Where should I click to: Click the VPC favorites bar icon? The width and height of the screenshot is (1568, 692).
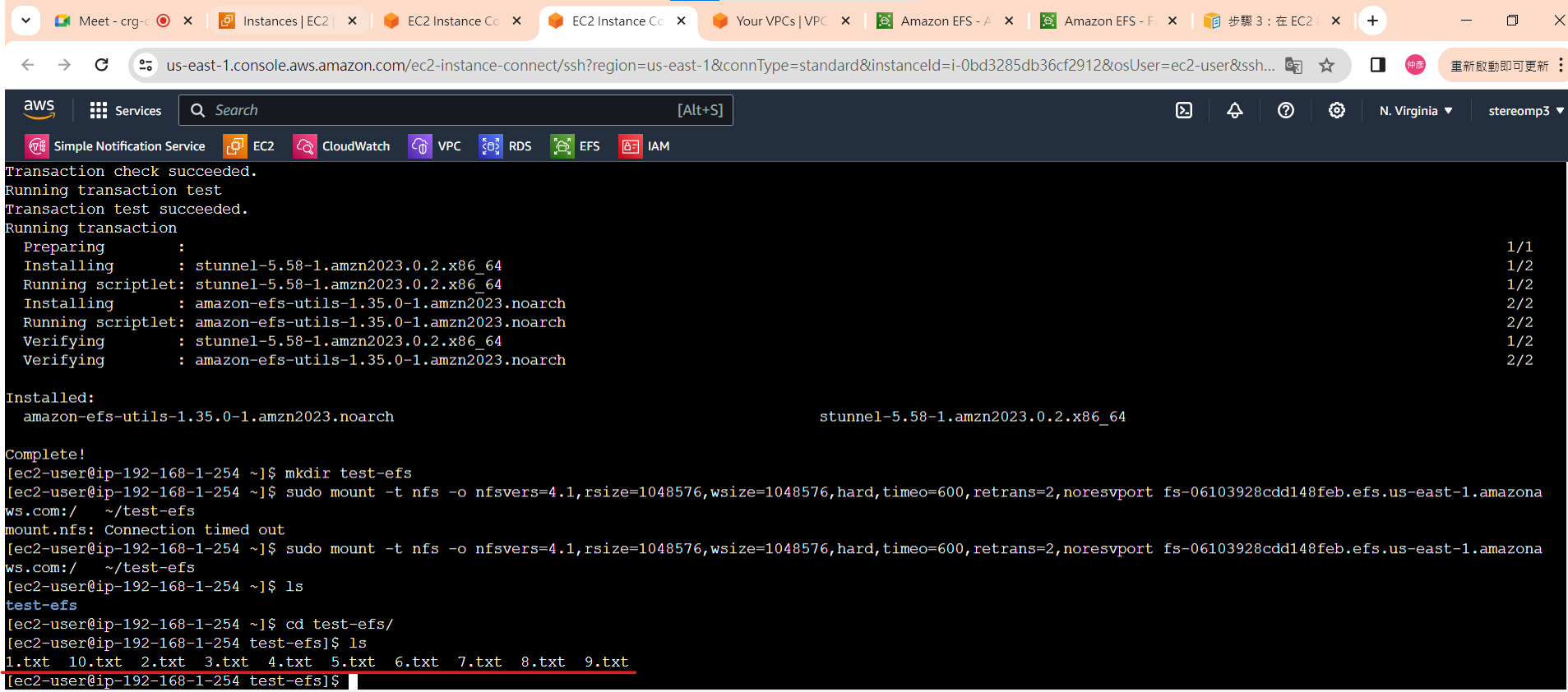click(x=420, y=146)
